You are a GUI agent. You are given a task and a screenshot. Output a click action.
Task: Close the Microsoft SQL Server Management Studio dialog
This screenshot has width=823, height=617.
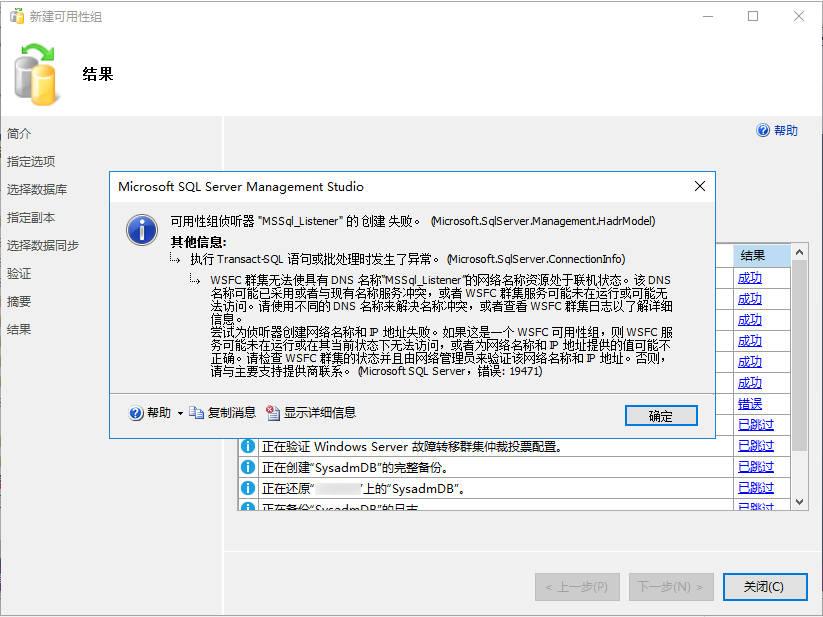coord(700,186)
